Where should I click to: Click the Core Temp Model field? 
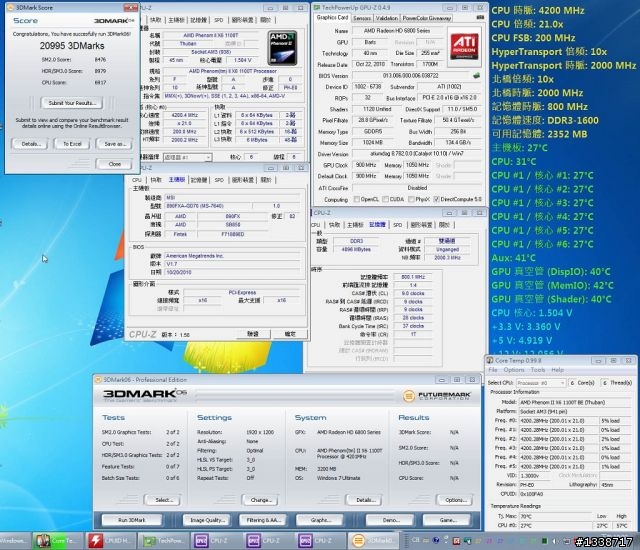pos(575,402)
